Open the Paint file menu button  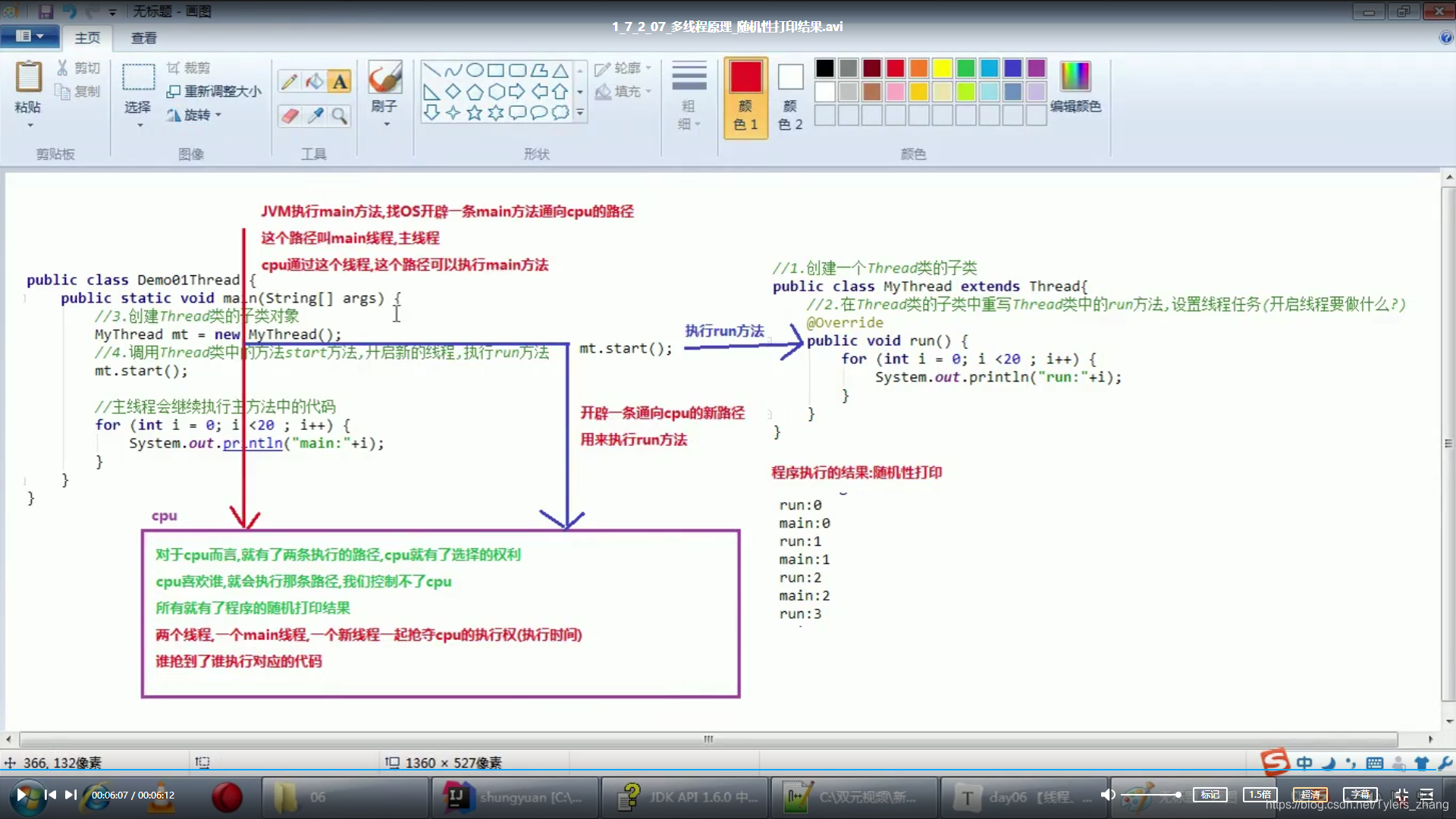tap(29, 36)
